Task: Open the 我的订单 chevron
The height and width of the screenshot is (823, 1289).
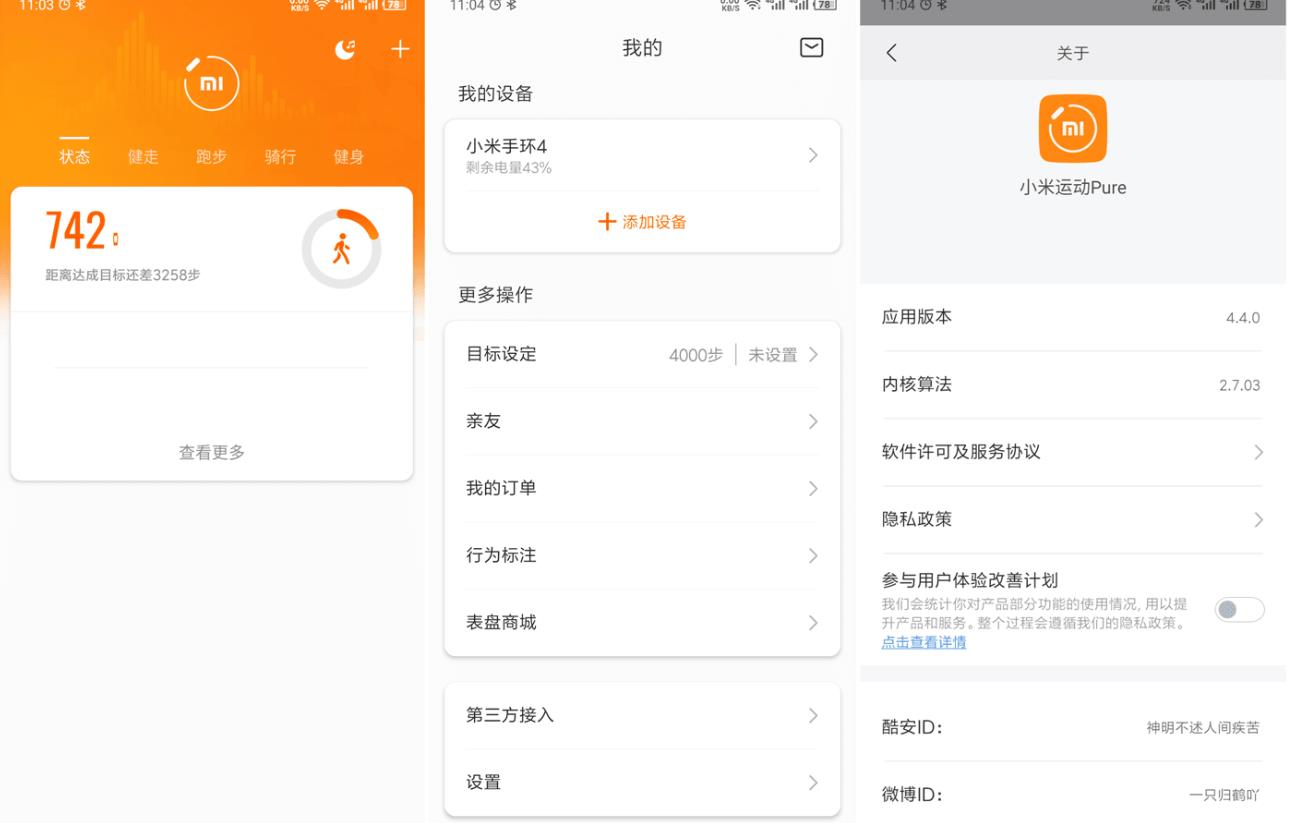Action: [x=813, y=489]
